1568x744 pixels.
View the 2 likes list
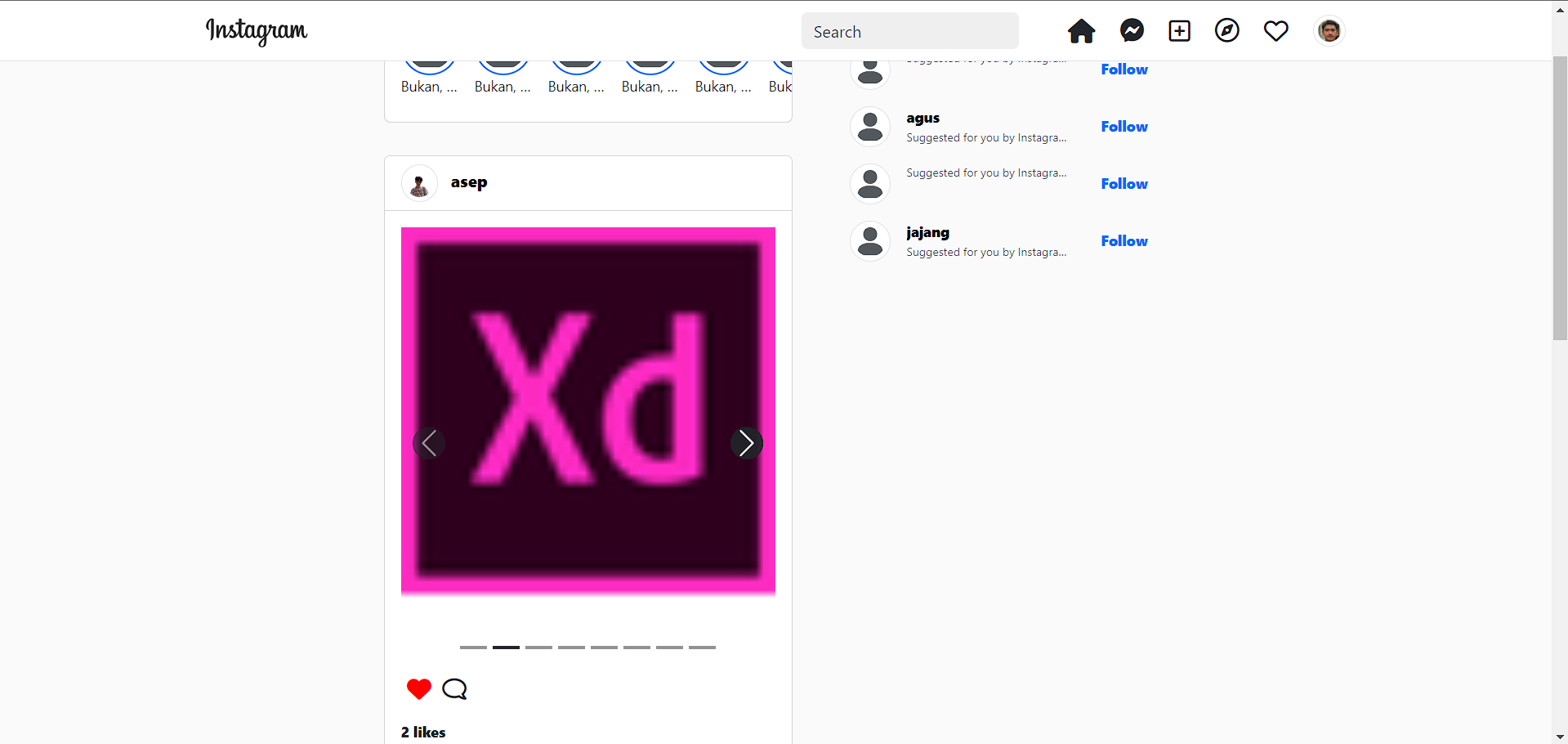tap(423, 733)
